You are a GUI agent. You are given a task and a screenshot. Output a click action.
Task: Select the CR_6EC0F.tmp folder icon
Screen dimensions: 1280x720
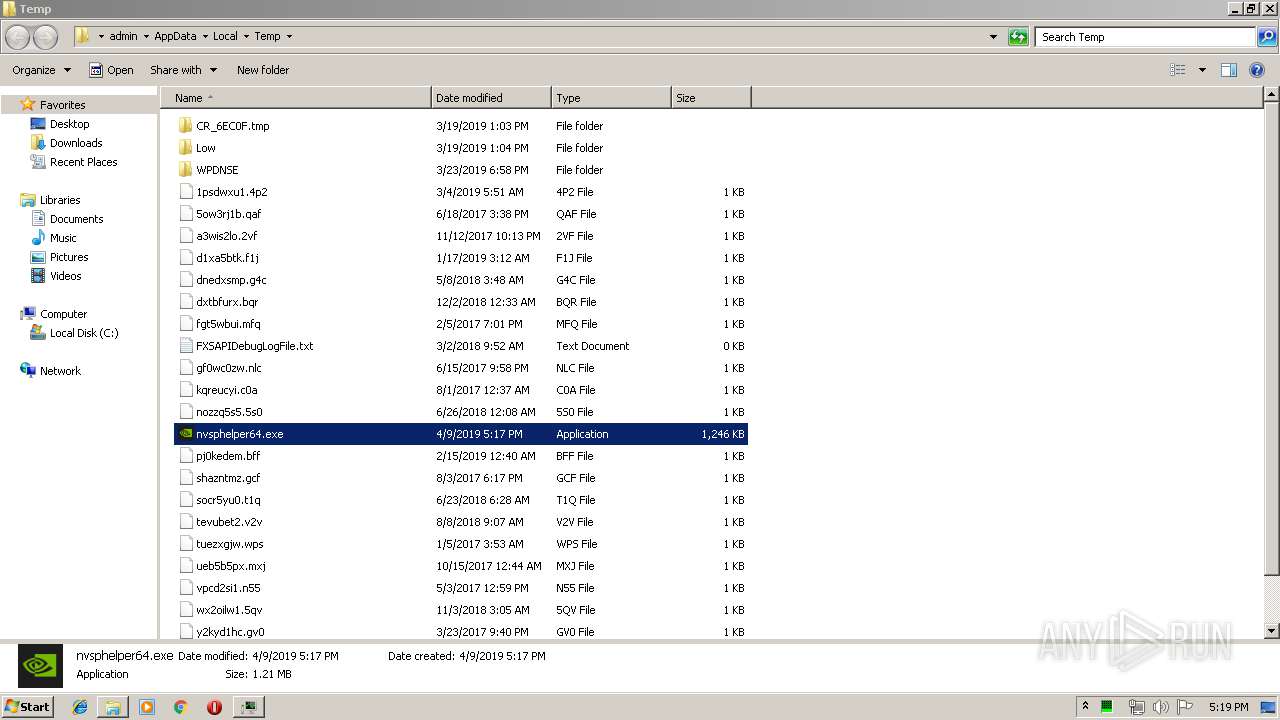185,126
